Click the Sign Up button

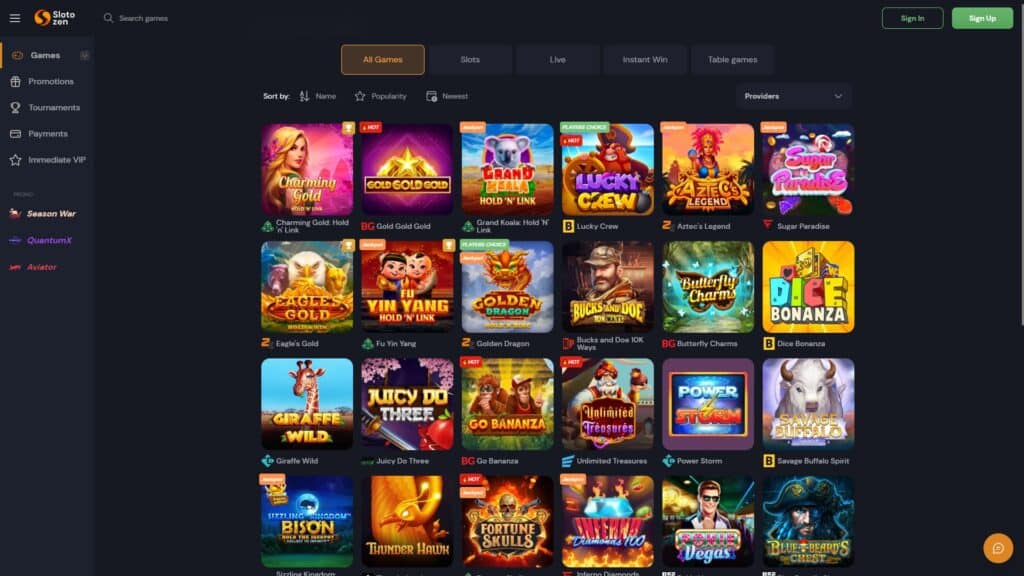coord(982,18)
